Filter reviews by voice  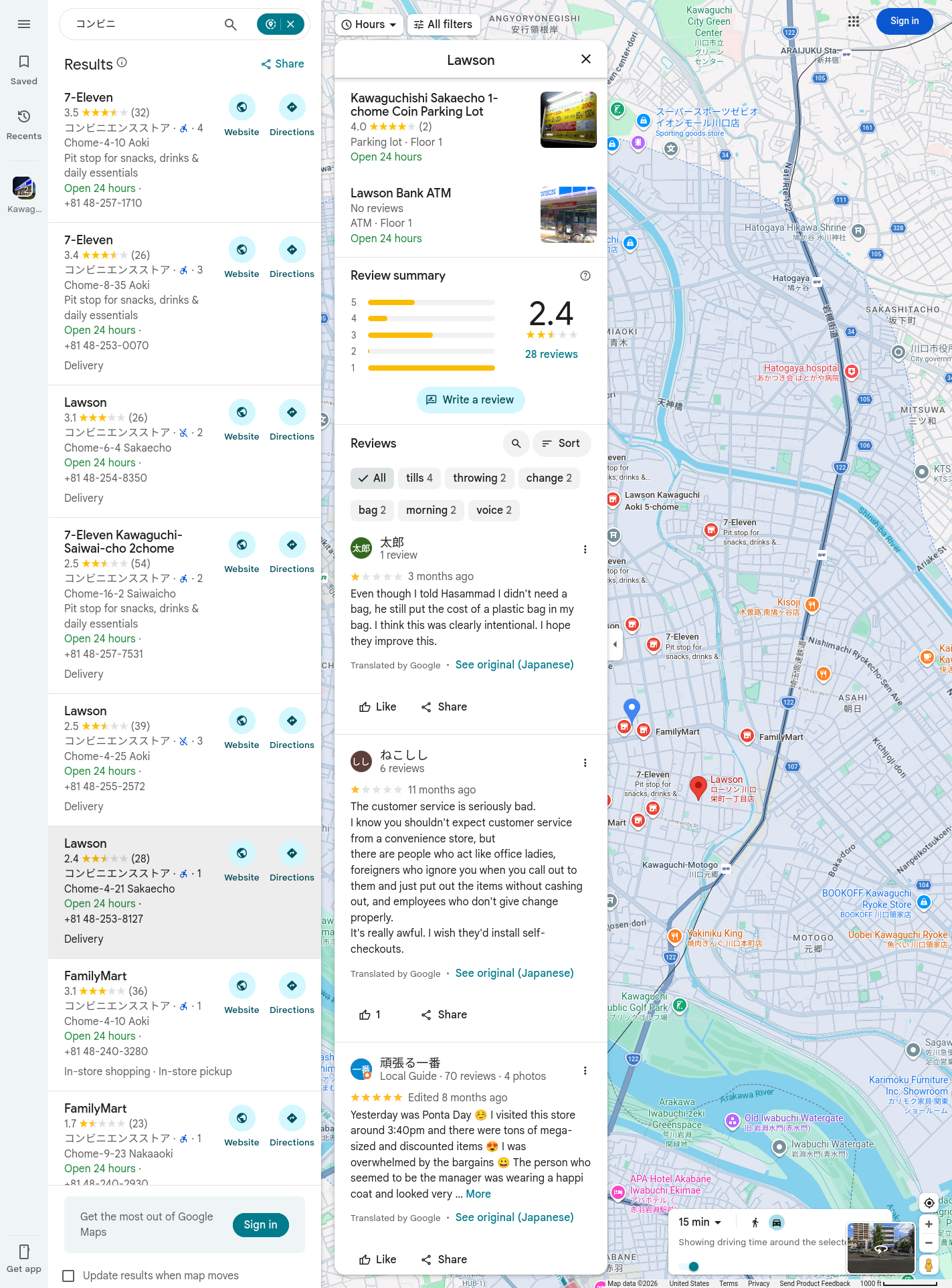(x=494, y=511)
